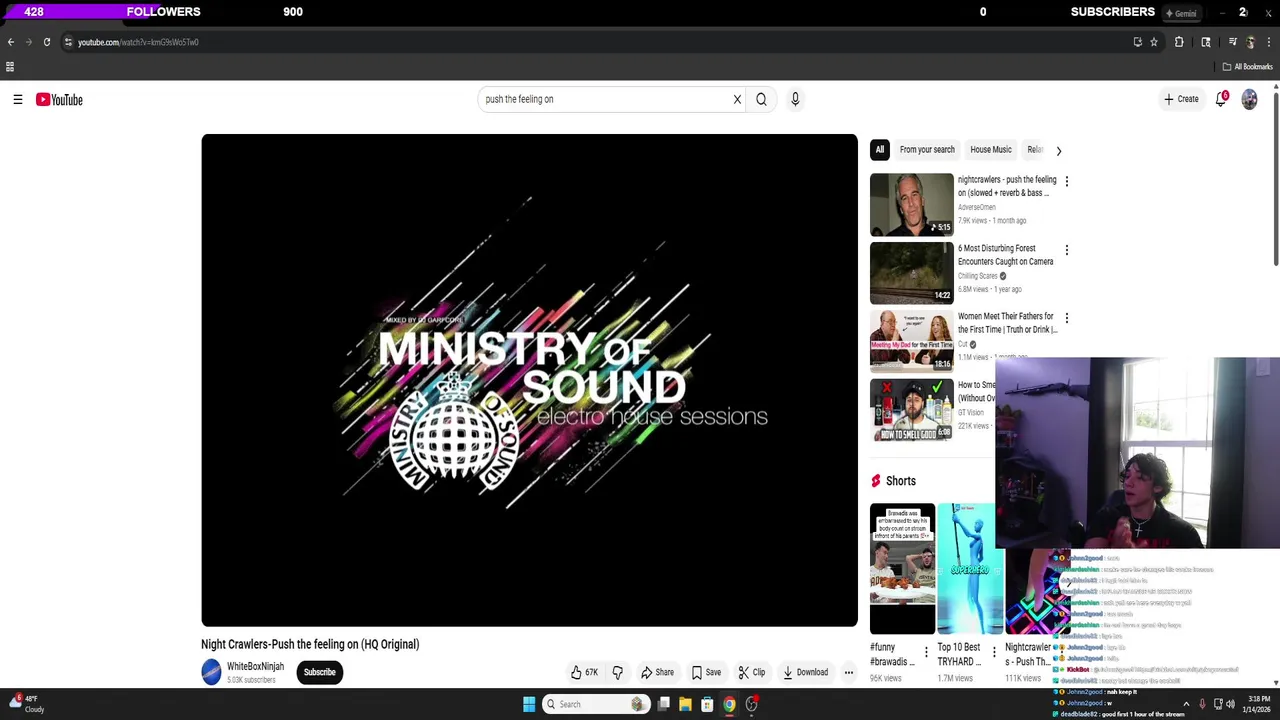Image resolution: width=1280 pixels, height=720 pixels.
Task: Open more actions ellipsis under video
Action: tap(848, 672)
